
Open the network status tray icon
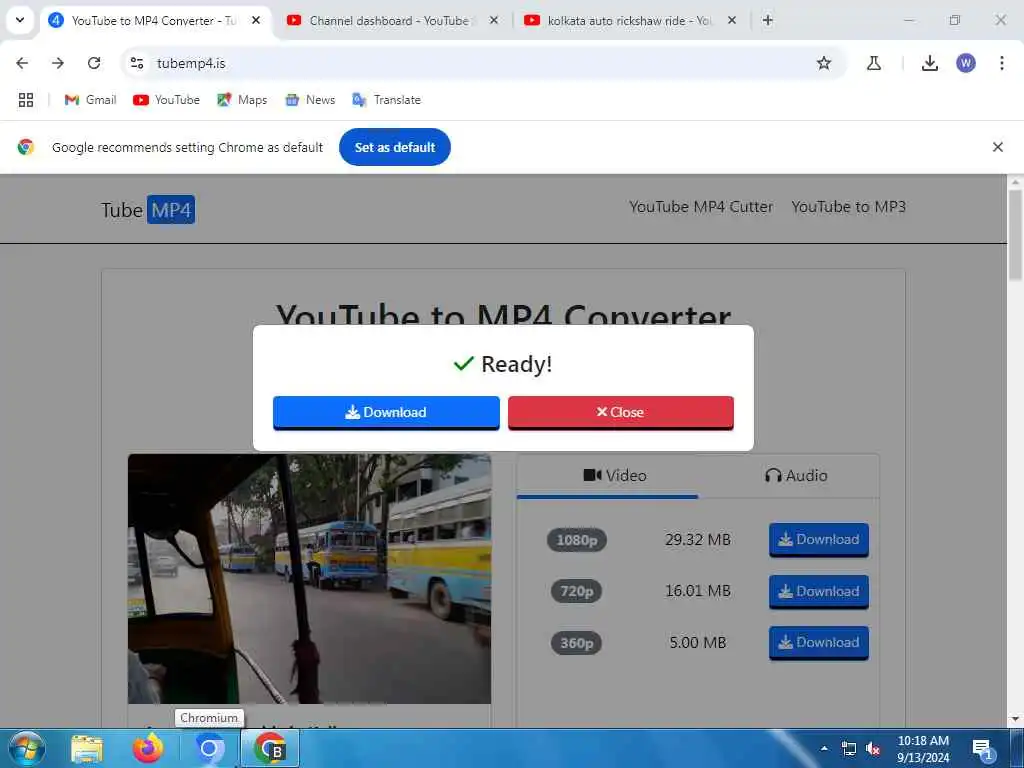(848, 748)
